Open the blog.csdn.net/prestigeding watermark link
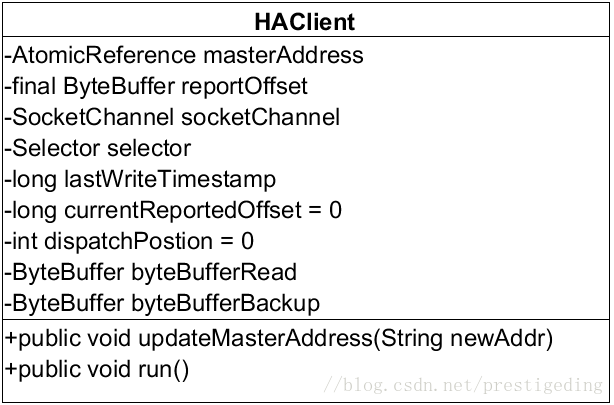Screen dimensions: 614x405 [468, 386]
